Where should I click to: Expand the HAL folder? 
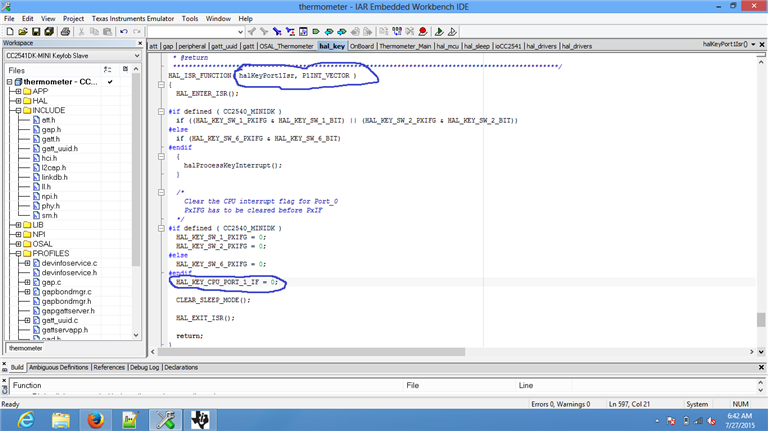(19, 101)
